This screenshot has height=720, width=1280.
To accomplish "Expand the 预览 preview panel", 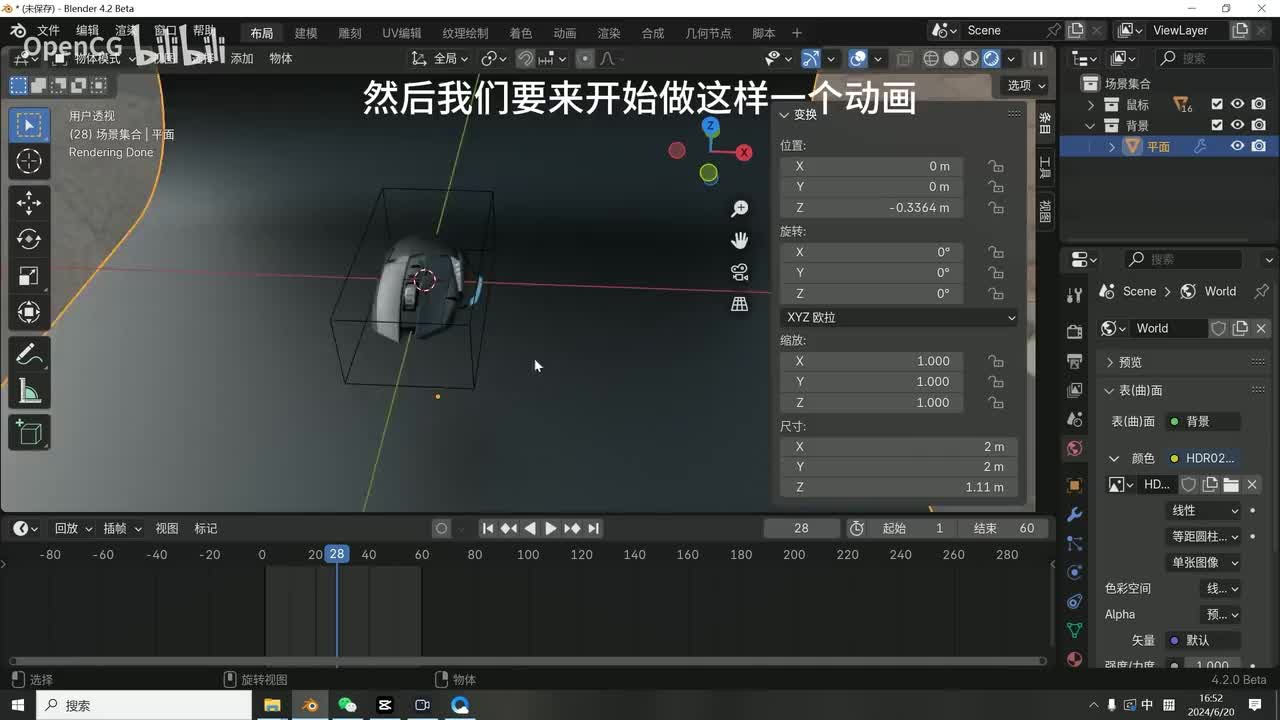I will click(1129, 362).
